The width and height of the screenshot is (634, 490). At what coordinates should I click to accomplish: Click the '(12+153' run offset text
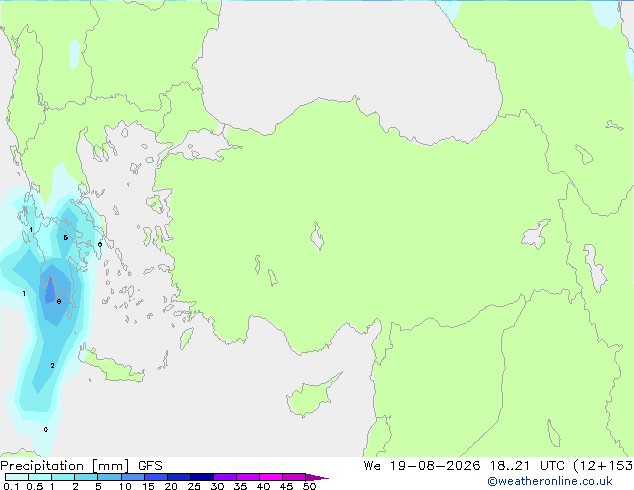(x=603, y=466)
